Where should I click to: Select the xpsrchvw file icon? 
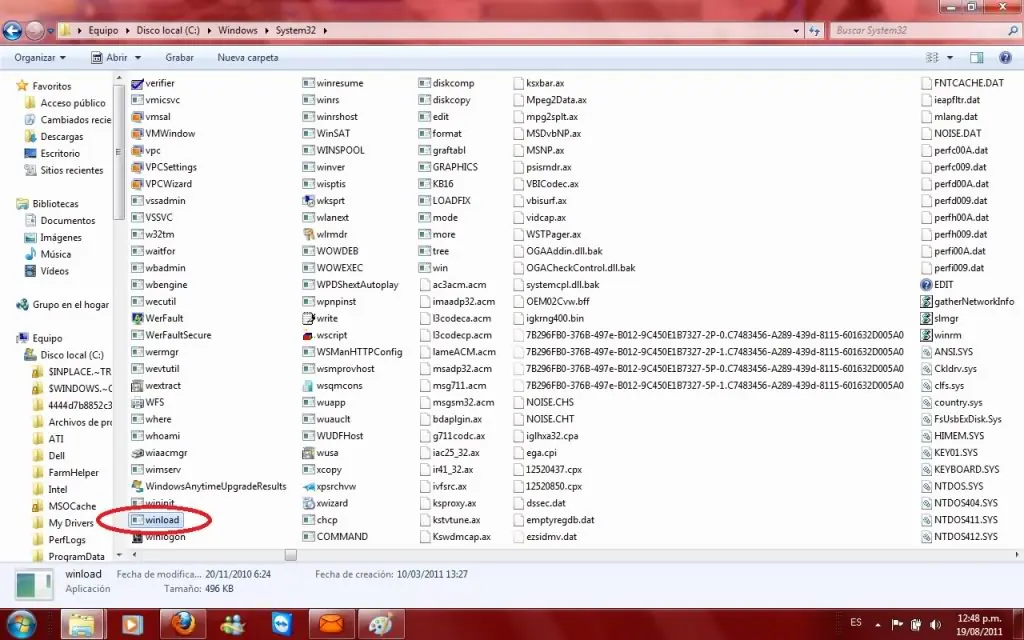pyautogui.click(x=308, y=486)
